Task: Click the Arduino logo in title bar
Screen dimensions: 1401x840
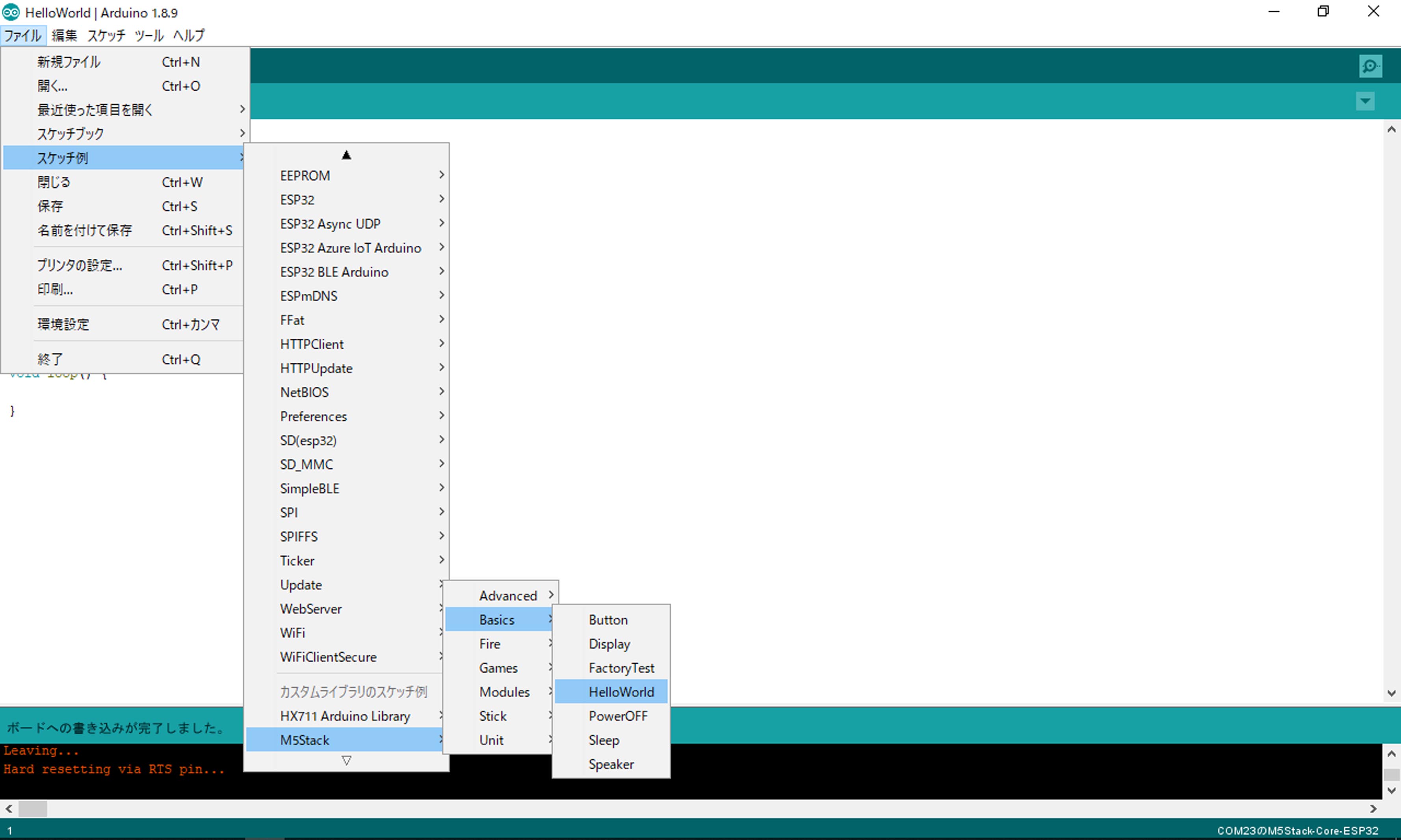Action: (11, 12)
